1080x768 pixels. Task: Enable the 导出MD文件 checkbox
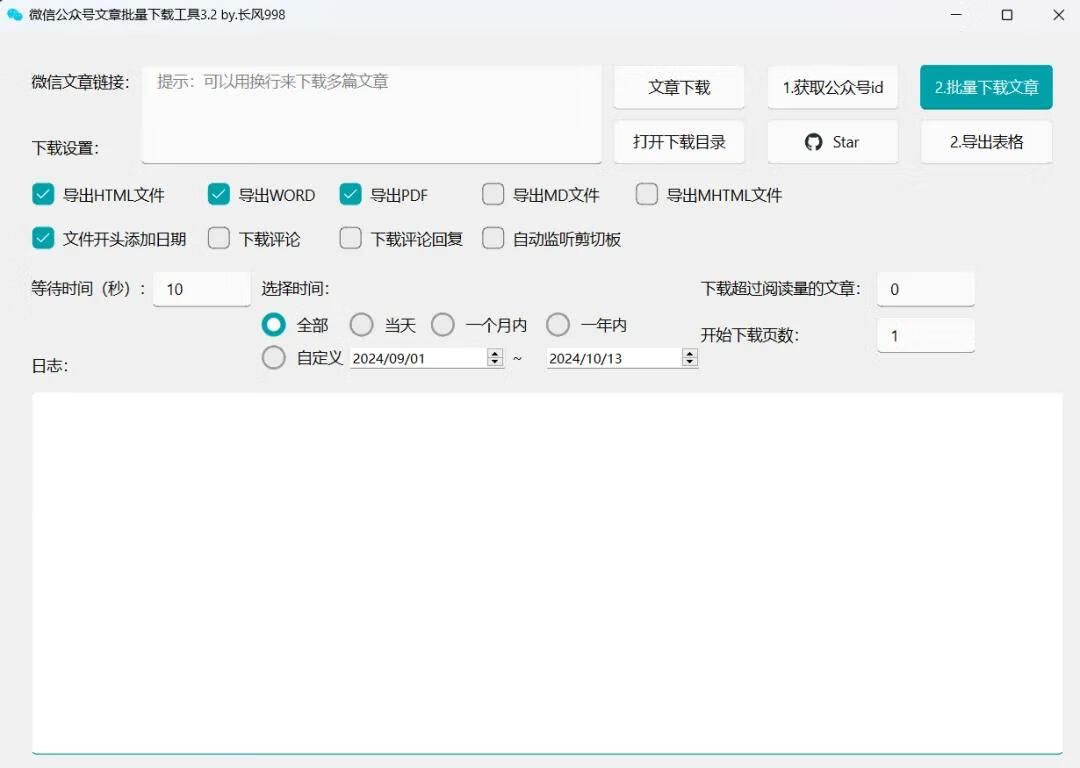[x=493, y=194]
